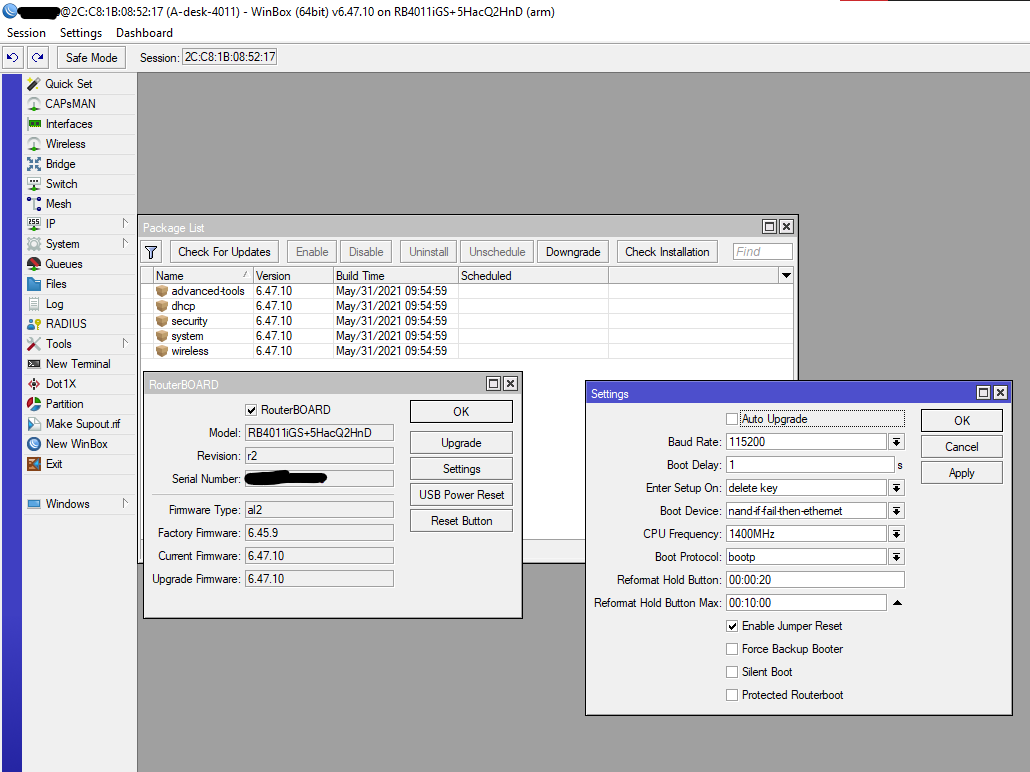
Task: Check Silent Boot option
Action: (732, 672)
